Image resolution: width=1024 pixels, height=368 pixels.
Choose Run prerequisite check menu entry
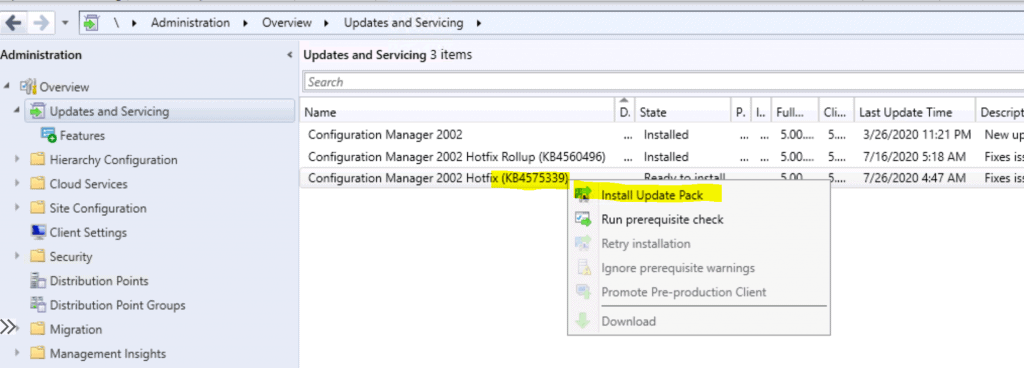click(x=662, y=219)
